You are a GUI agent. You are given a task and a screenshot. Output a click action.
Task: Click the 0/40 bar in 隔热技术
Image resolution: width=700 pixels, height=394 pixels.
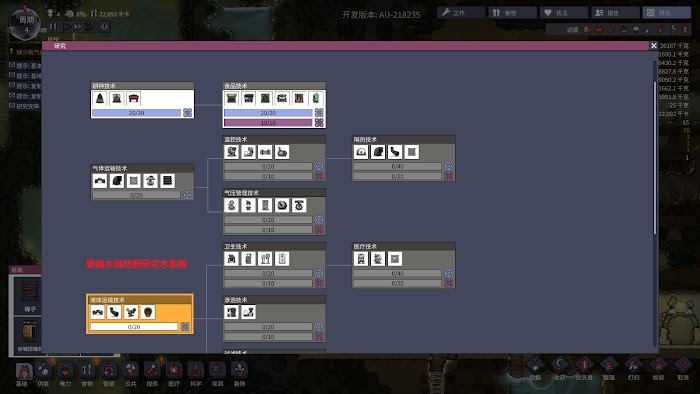pyautogui.click(x=397, y=166)
